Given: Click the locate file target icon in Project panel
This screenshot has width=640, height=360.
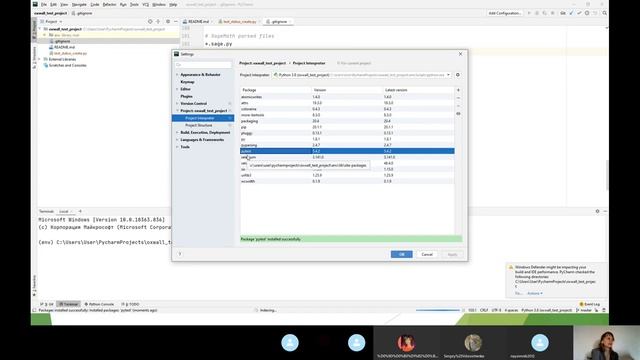Looking at the screenshot, I should pos(150,22).
